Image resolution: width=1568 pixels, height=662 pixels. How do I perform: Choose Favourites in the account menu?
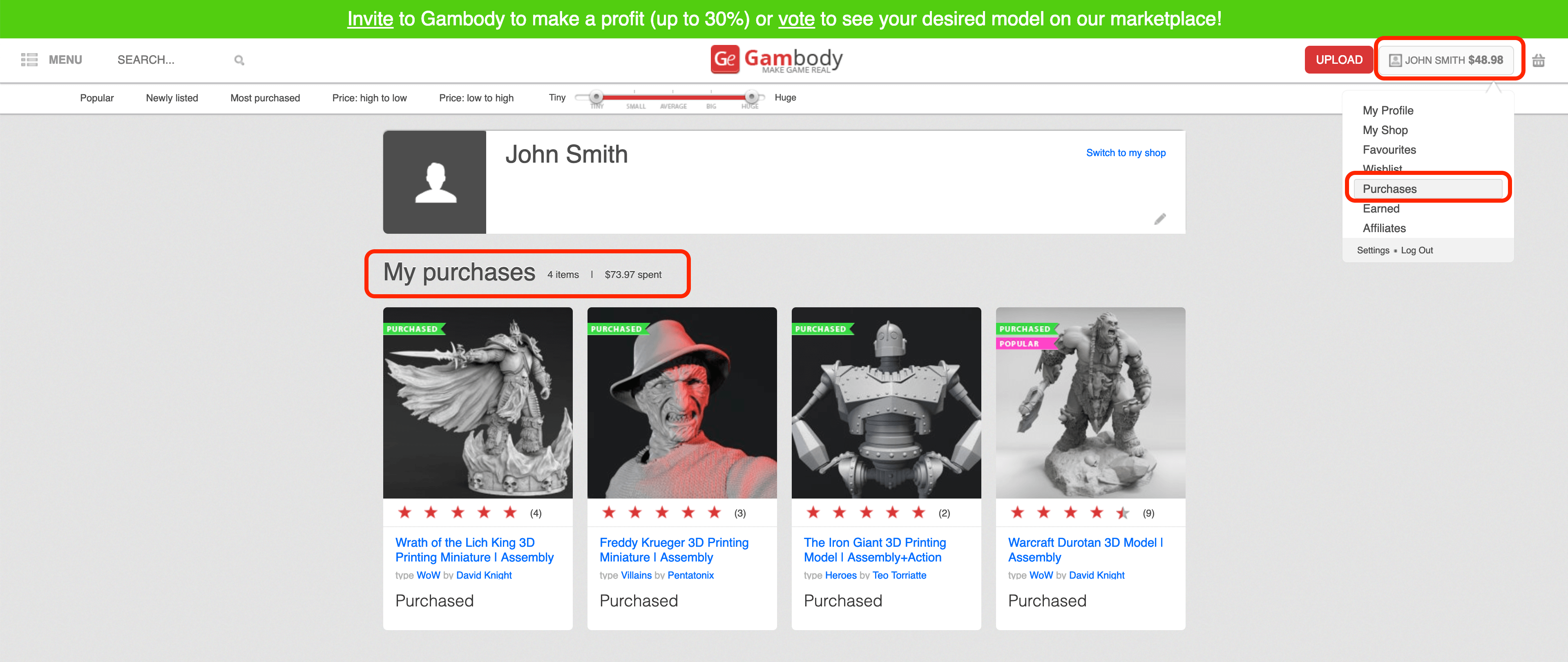(x=1389, y=150)
